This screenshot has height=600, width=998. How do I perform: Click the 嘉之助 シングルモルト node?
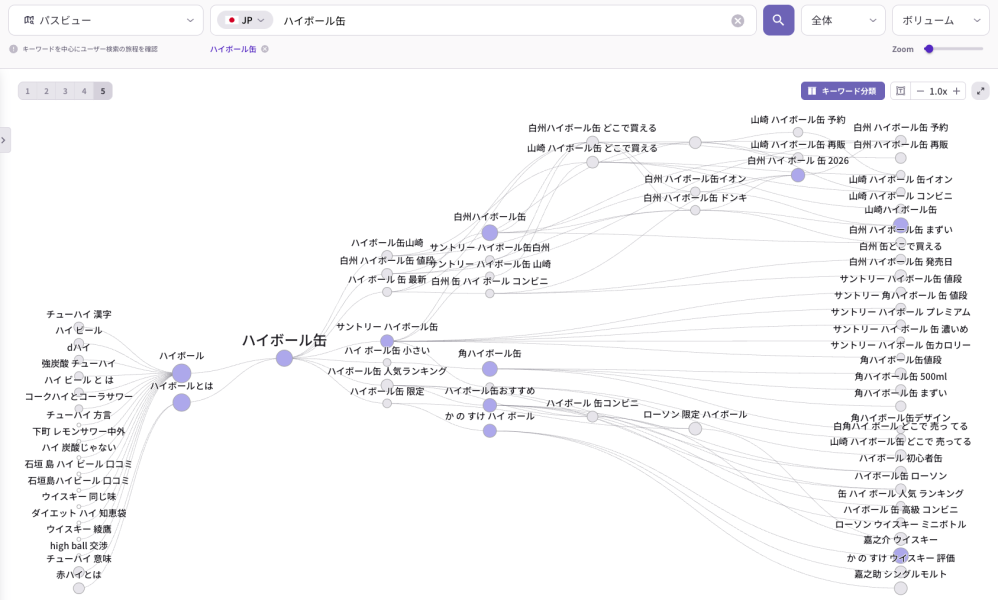(901, 589)
